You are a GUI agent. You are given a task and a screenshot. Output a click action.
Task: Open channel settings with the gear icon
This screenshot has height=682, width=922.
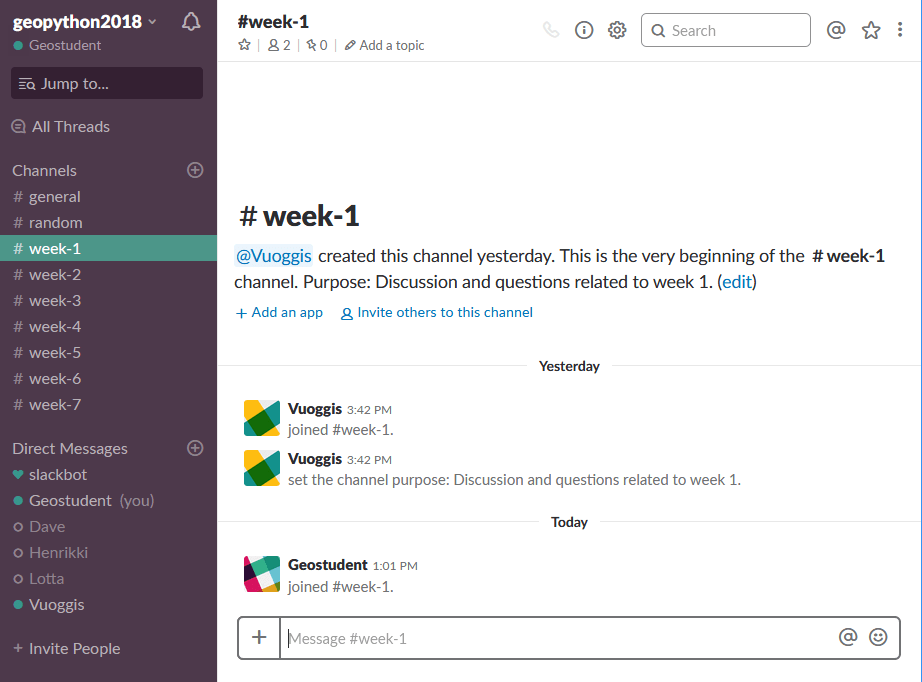[x=617, y=30]
